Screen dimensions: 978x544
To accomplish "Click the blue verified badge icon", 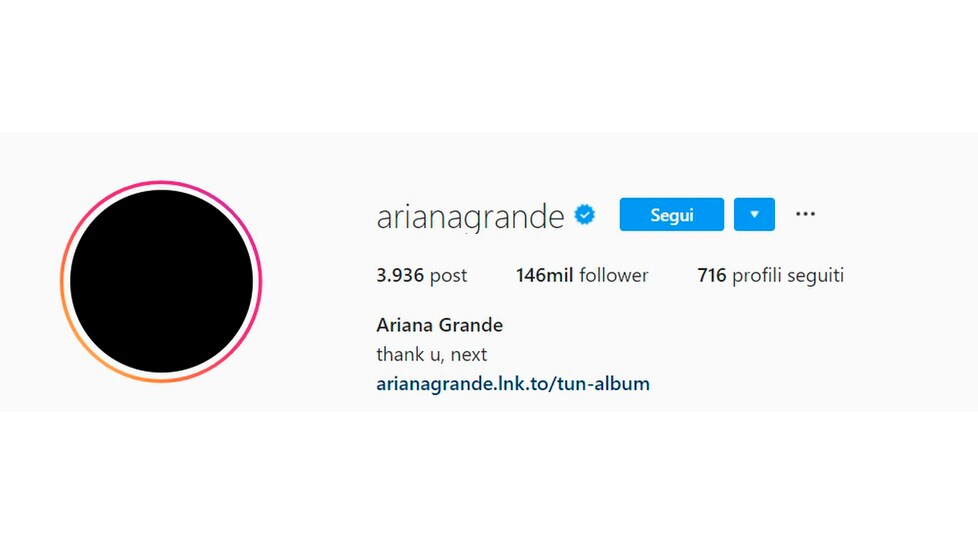I will click(x=584, y=215).
